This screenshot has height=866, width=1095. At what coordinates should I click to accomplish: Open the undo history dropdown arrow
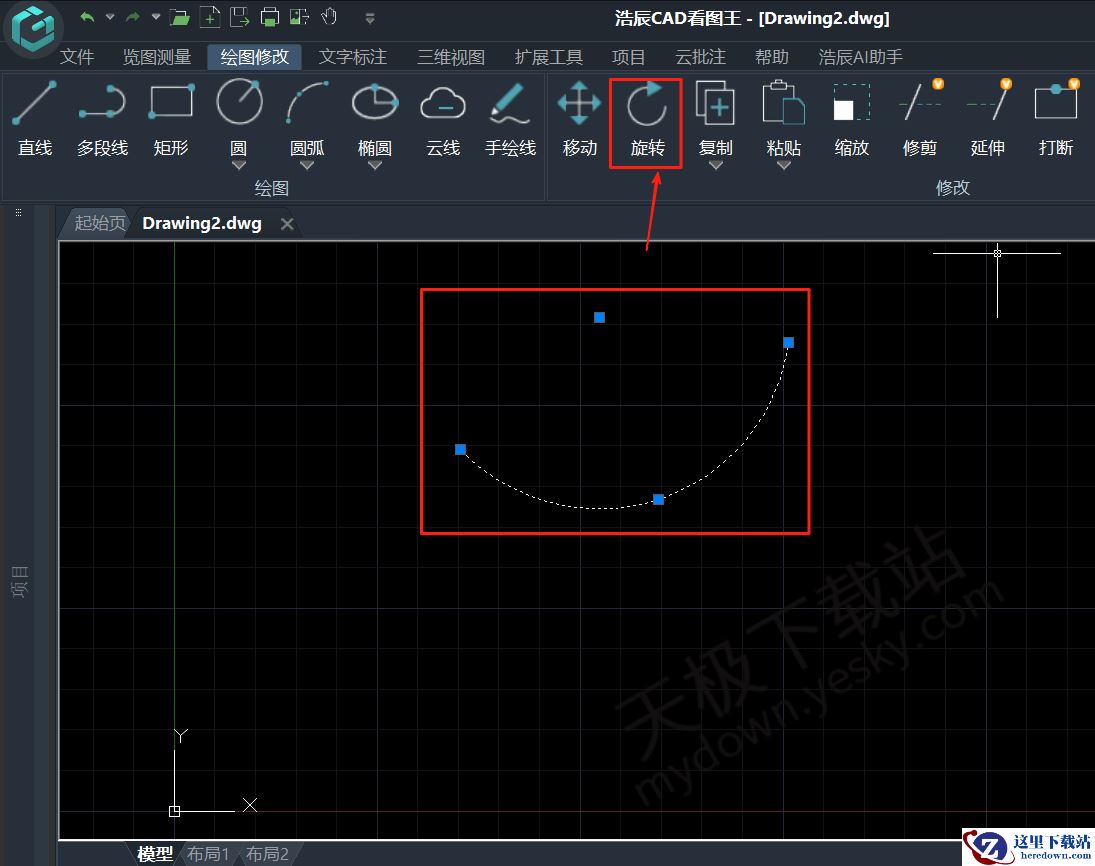coord(110,17)
